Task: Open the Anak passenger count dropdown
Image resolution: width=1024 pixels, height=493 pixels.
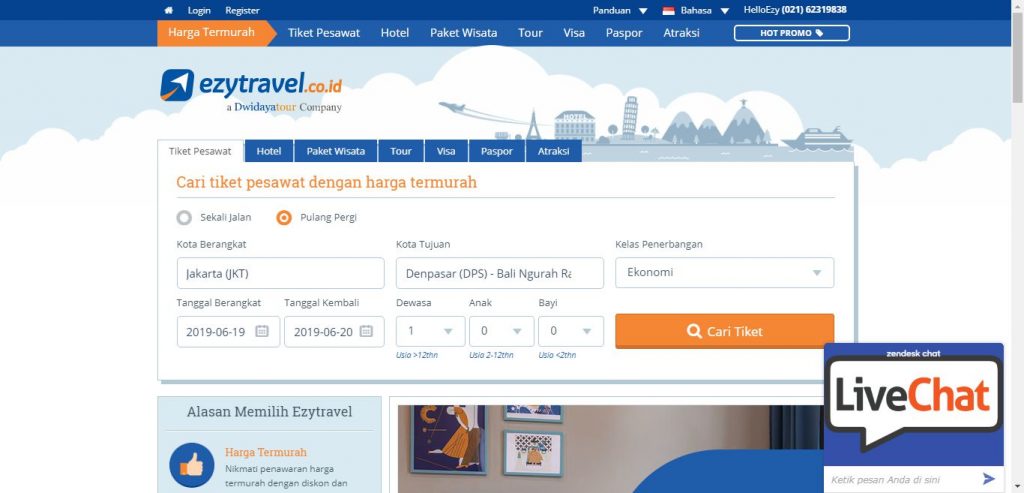Action: point(502,331)
